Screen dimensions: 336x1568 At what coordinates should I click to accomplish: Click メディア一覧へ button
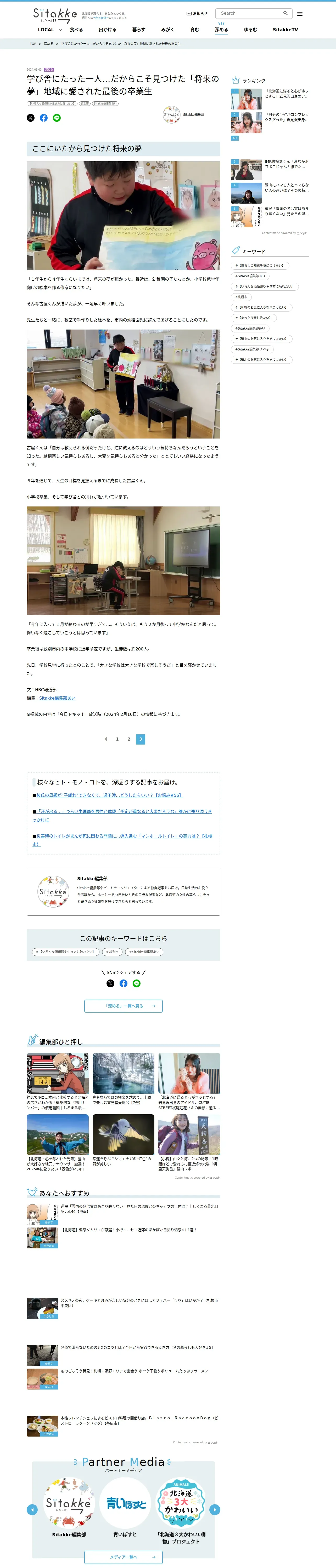pos(123,1557)
